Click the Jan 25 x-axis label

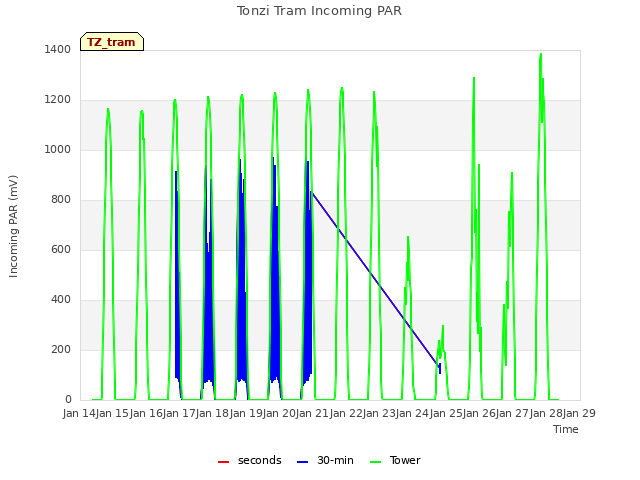pos(446,413)
